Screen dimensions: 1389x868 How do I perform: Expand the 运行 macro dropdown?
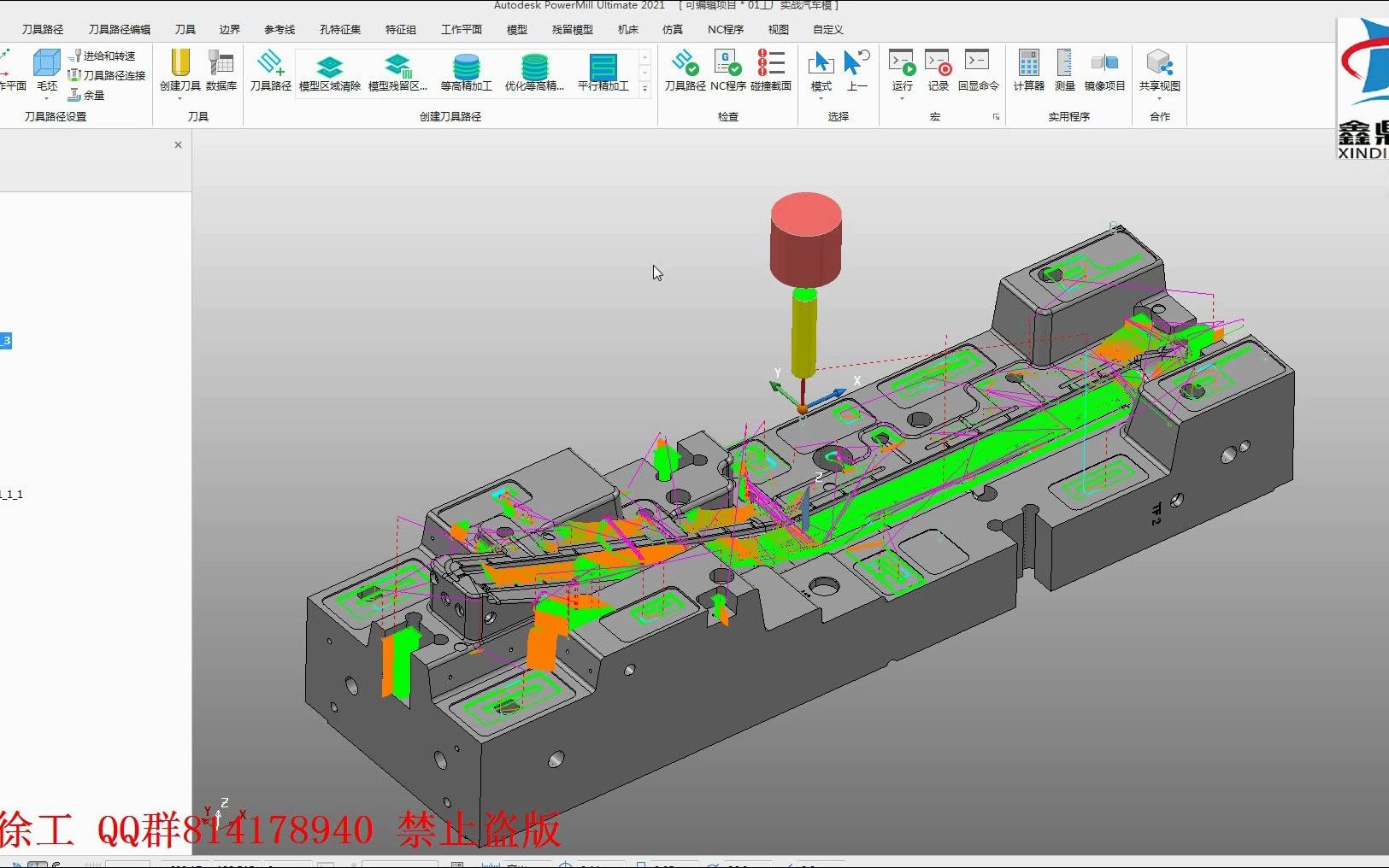[x=902, y=98]
